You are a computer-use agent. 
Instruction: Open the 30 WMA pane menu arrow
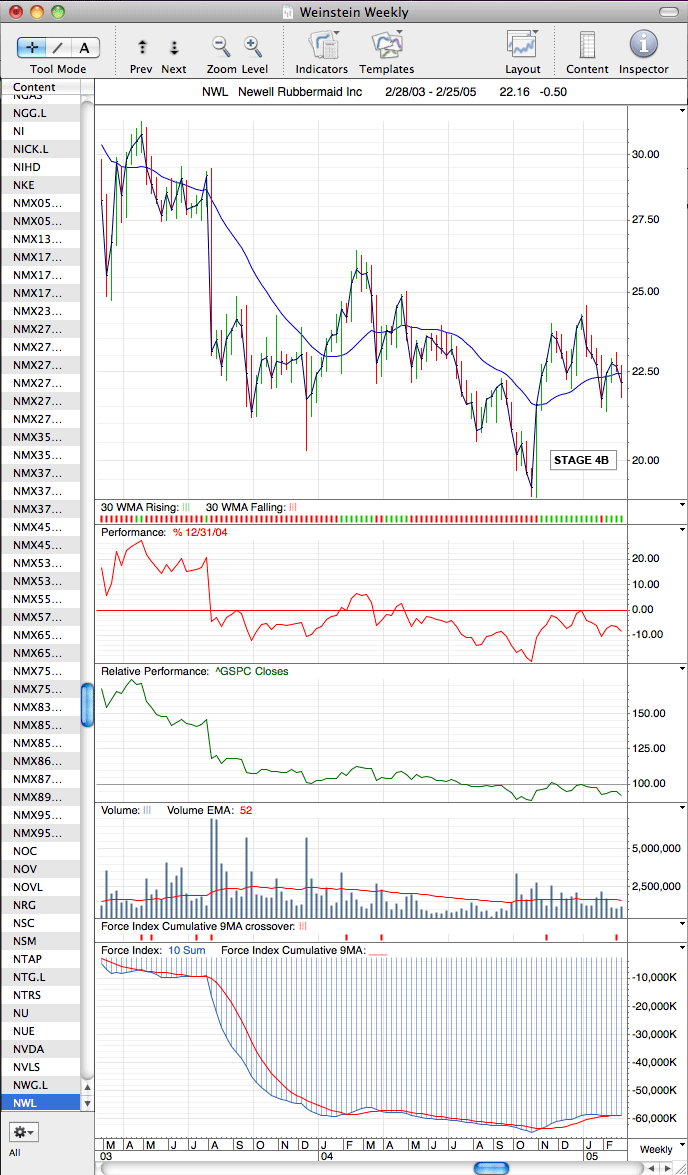681,505
